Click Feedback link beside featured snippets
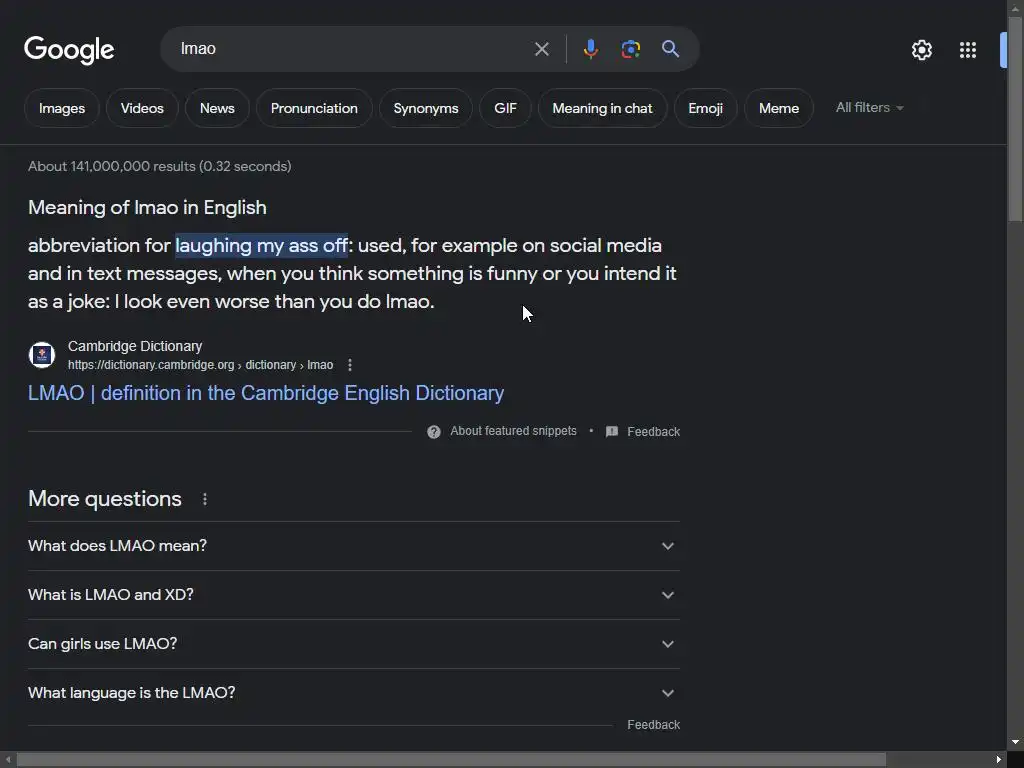This screenshot has width=1024, height=768. coord(653,432)
